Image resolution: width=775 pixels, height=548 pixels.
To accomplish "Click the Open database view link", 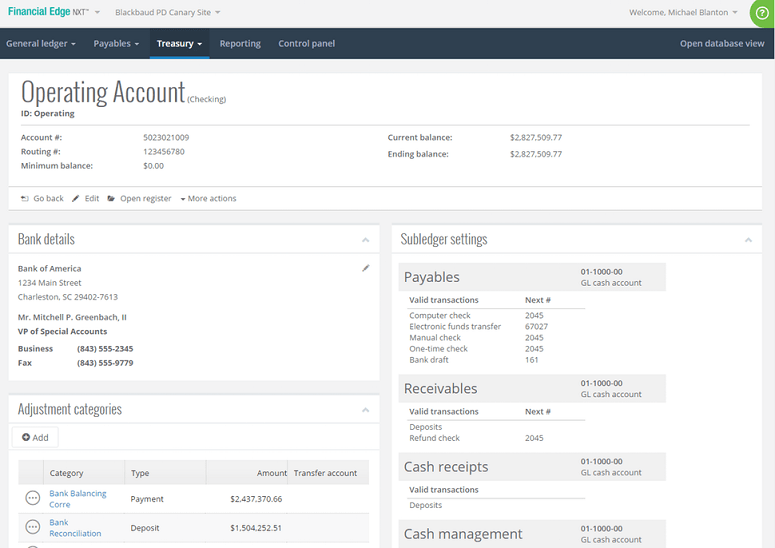I will [x=721, y=44].
